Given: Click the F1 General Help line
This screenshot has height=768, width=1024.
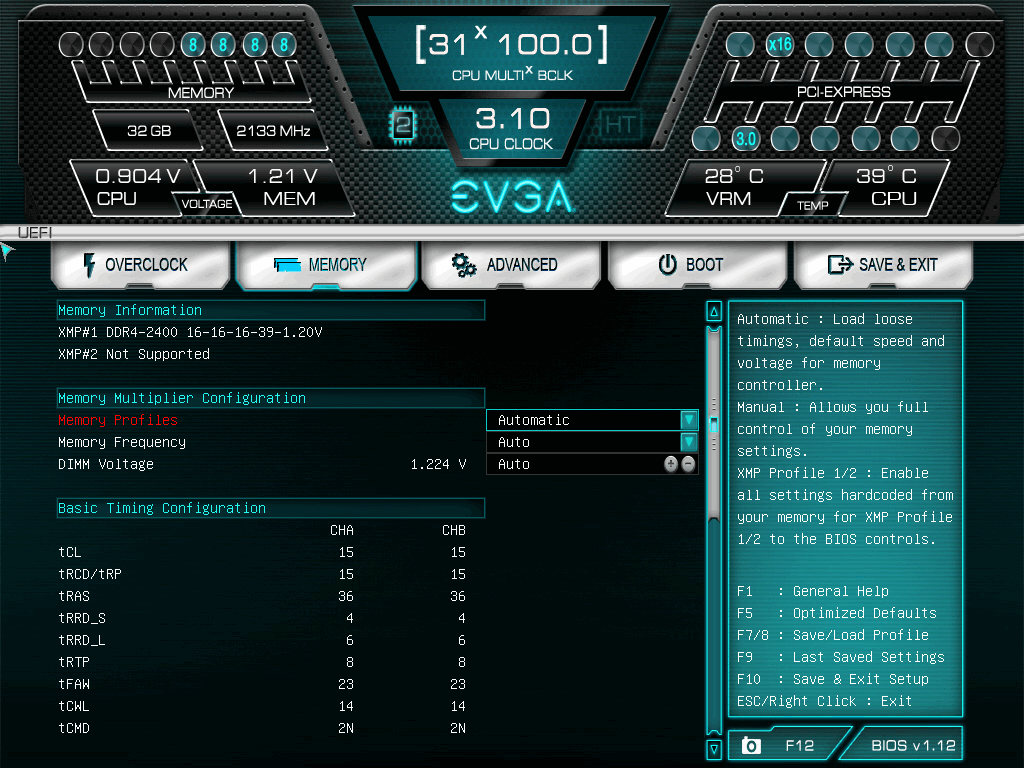Looking at the screenshot, I should (x=813, y=592).
